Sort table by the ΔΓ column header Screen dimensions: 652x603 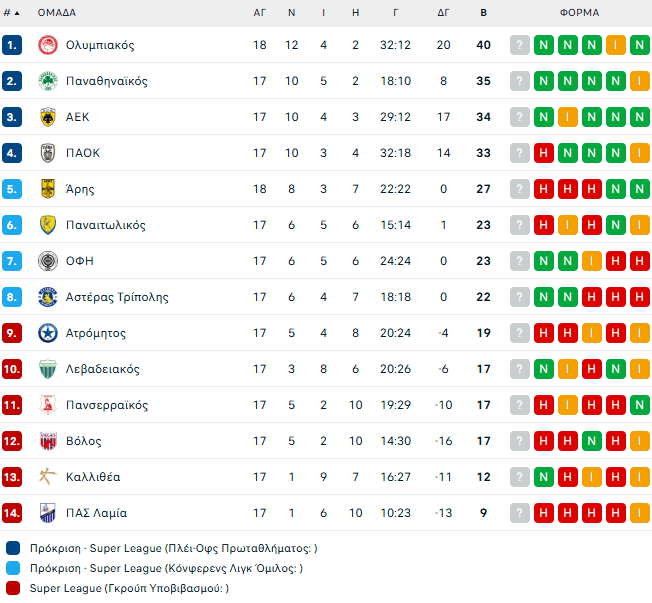pyautogui.click(x=444, y=13)
